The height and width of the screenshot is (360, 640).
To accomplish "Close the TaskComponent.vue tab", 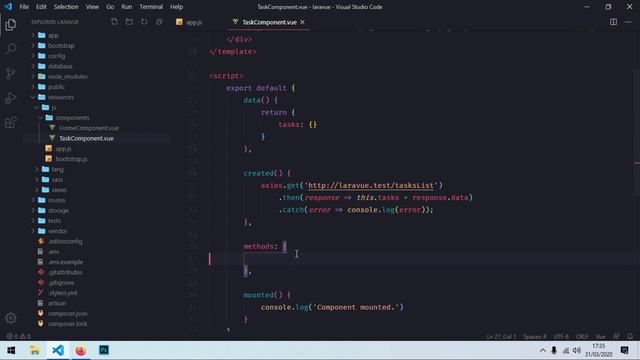I will [x=302, y=22].
